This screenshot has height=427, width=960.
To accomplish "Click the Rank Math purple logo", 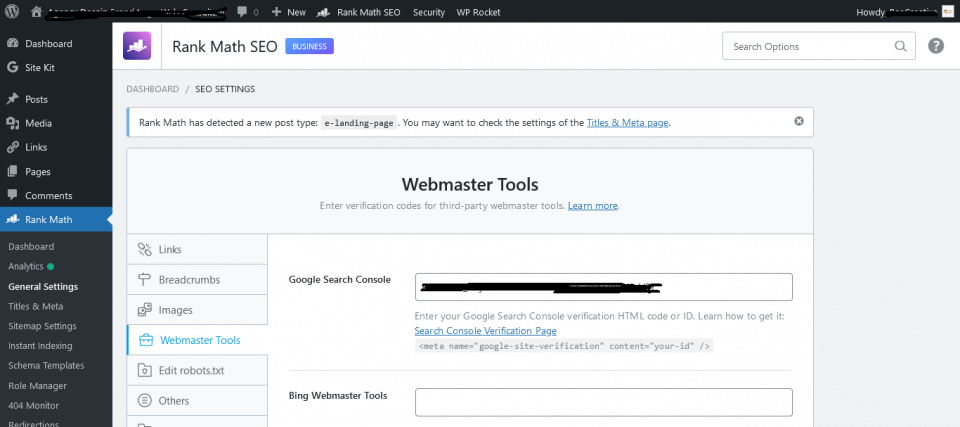I will tap(137, 46).
